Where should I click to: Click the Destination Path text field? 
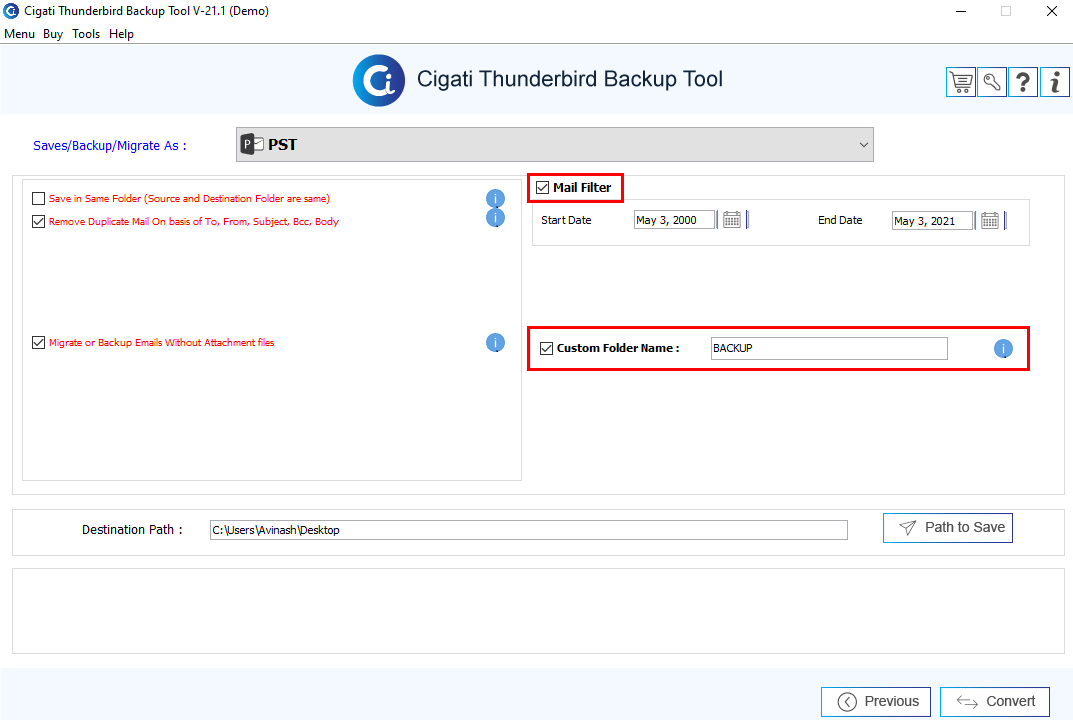click(x=529, y=530)
